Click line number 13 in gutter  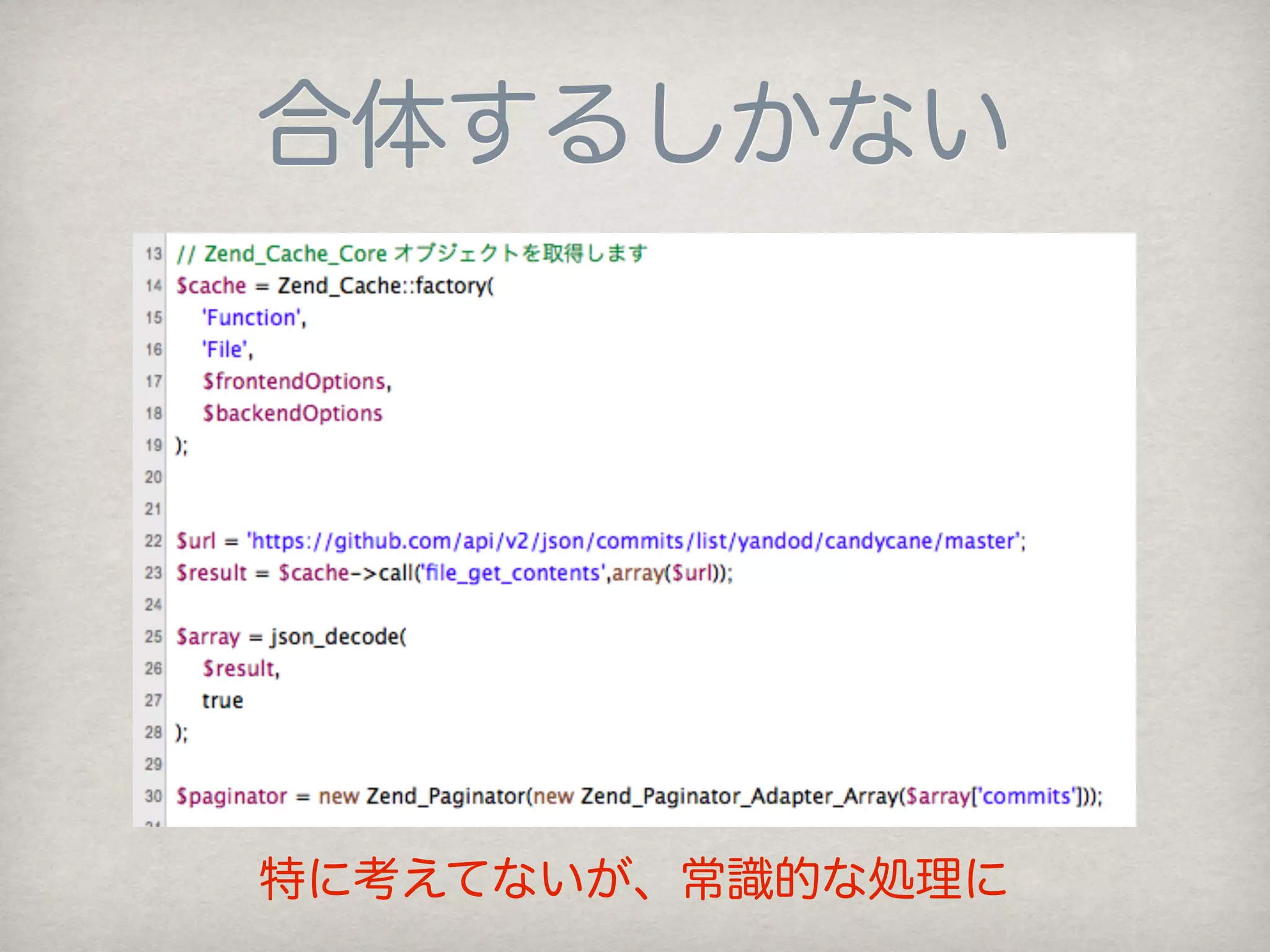tap(153, 253)
